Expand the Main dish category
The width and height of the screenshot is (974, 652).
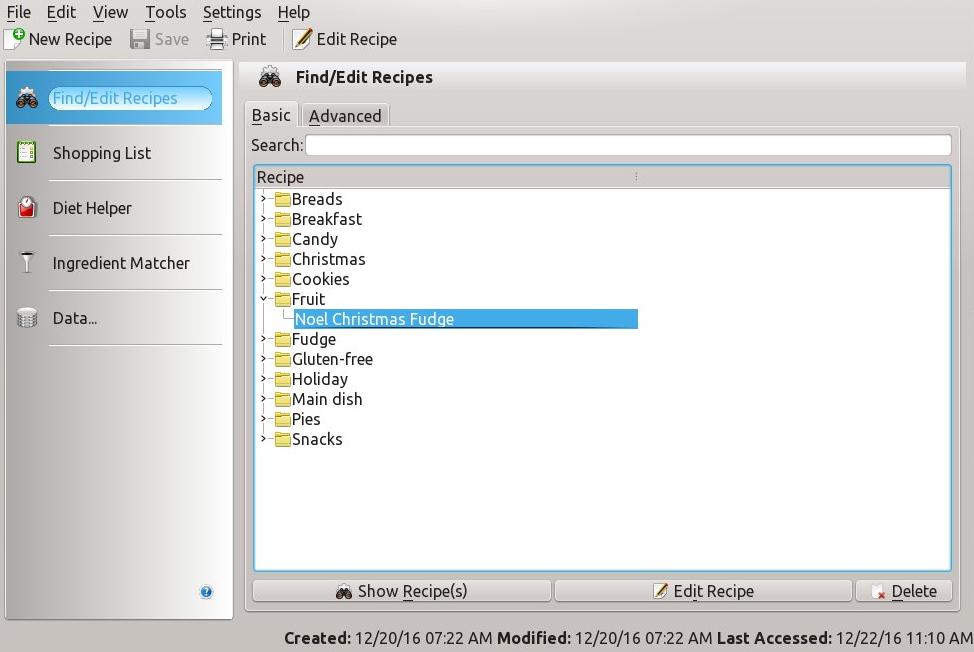(263, 399)
